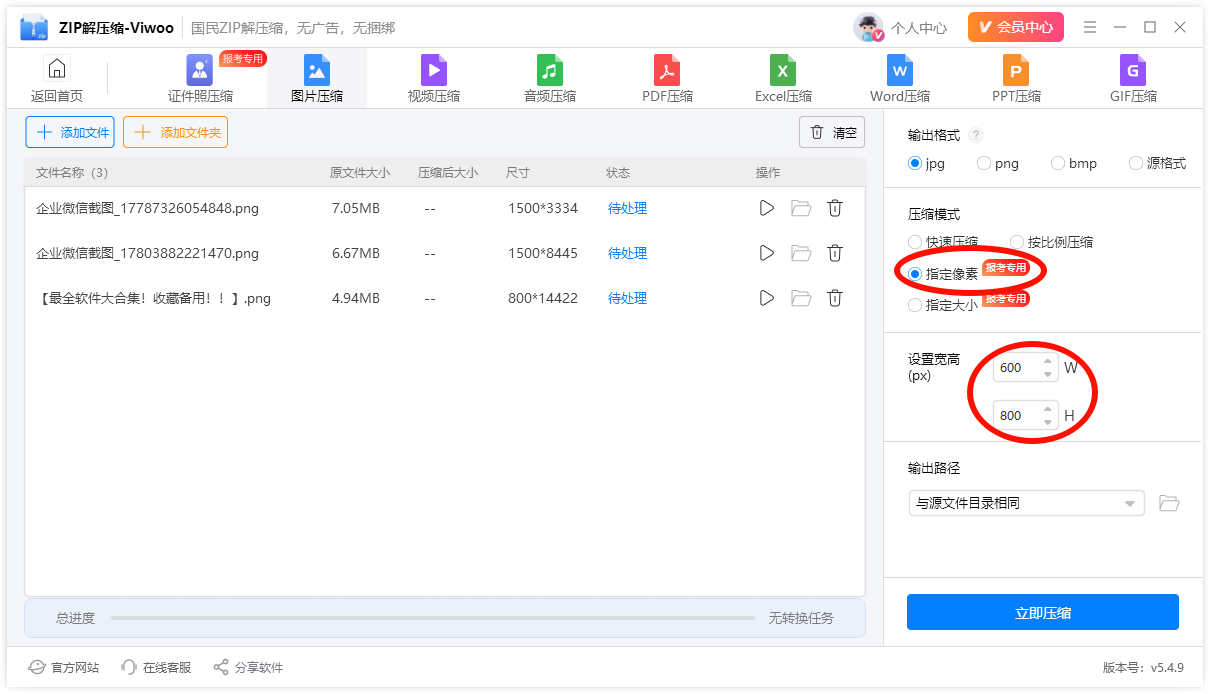This screenshot has width=1210, height=694.
Task: Click the ZIP解压缩-Viwoo app logo icon
Action: [x=34, y=28]
